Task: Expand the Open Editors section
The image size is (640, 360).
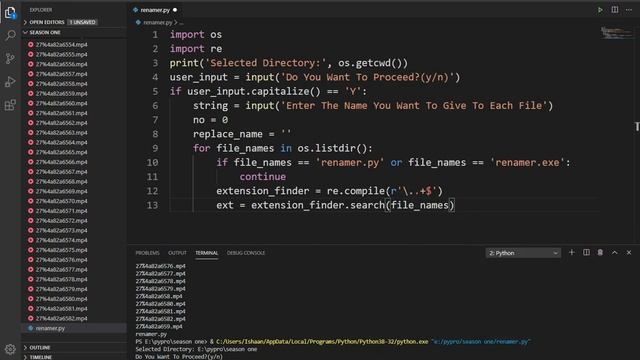Action: pos(47,22)
